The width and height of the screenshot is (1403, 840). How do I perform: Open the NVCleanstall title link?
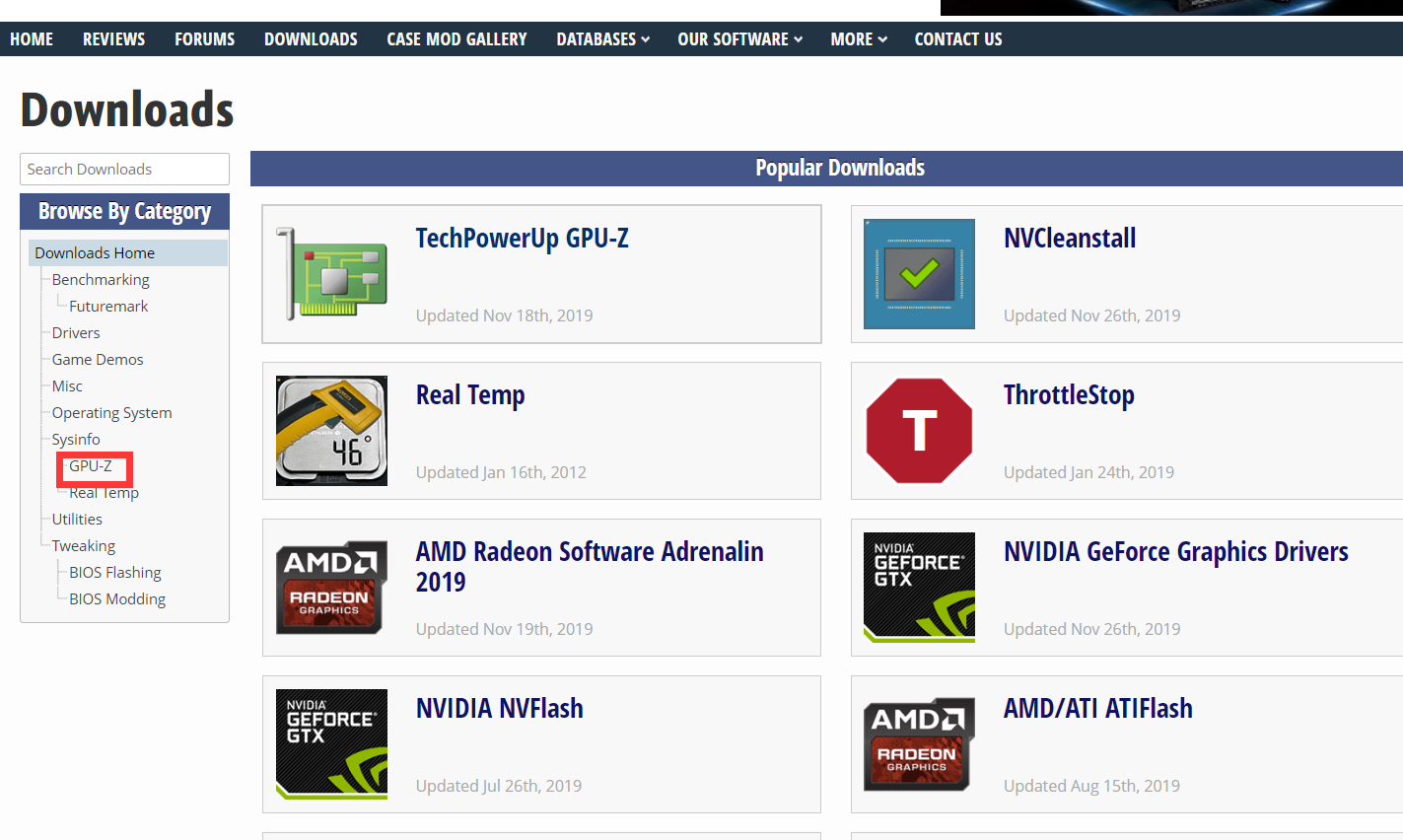tap(1070, 239)
